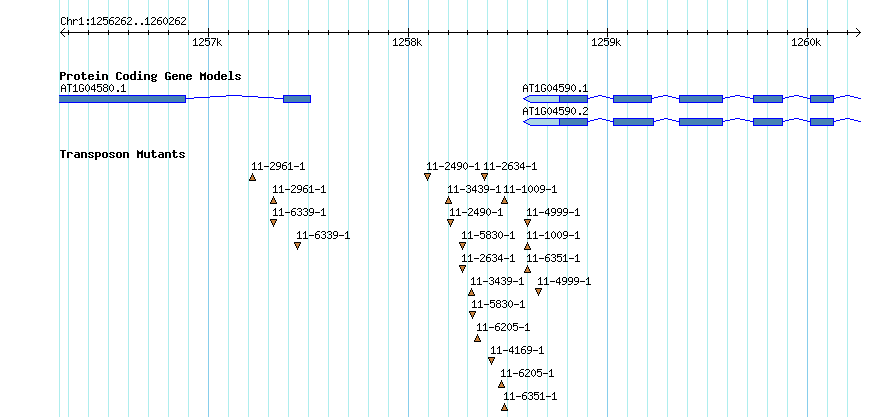Click the 1257k scale label

click(207, 43)
